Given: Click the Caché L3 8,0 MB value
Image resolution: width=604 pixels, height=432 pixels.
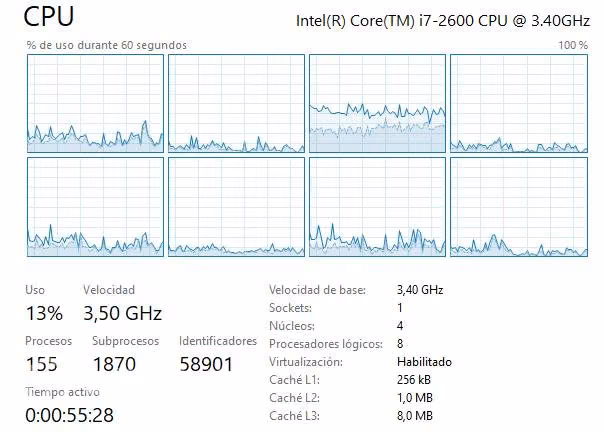Looking at the screenshot, I should point(414,416).
